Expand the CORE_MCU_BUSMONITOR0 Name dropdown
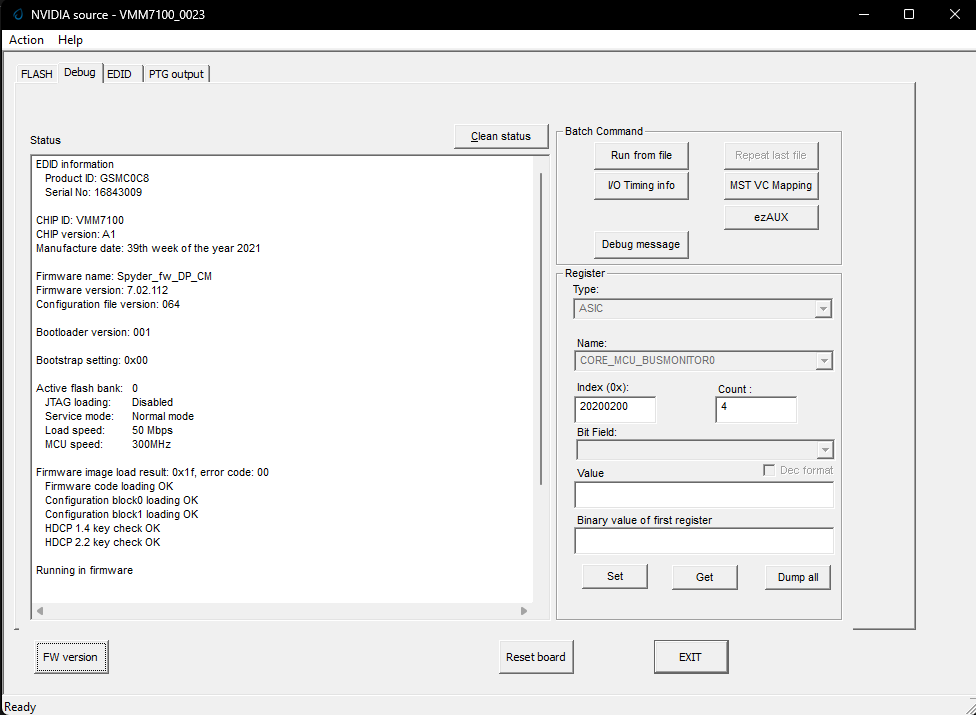Viewport: 976px width, 715px height. click(x=824, y=361)
